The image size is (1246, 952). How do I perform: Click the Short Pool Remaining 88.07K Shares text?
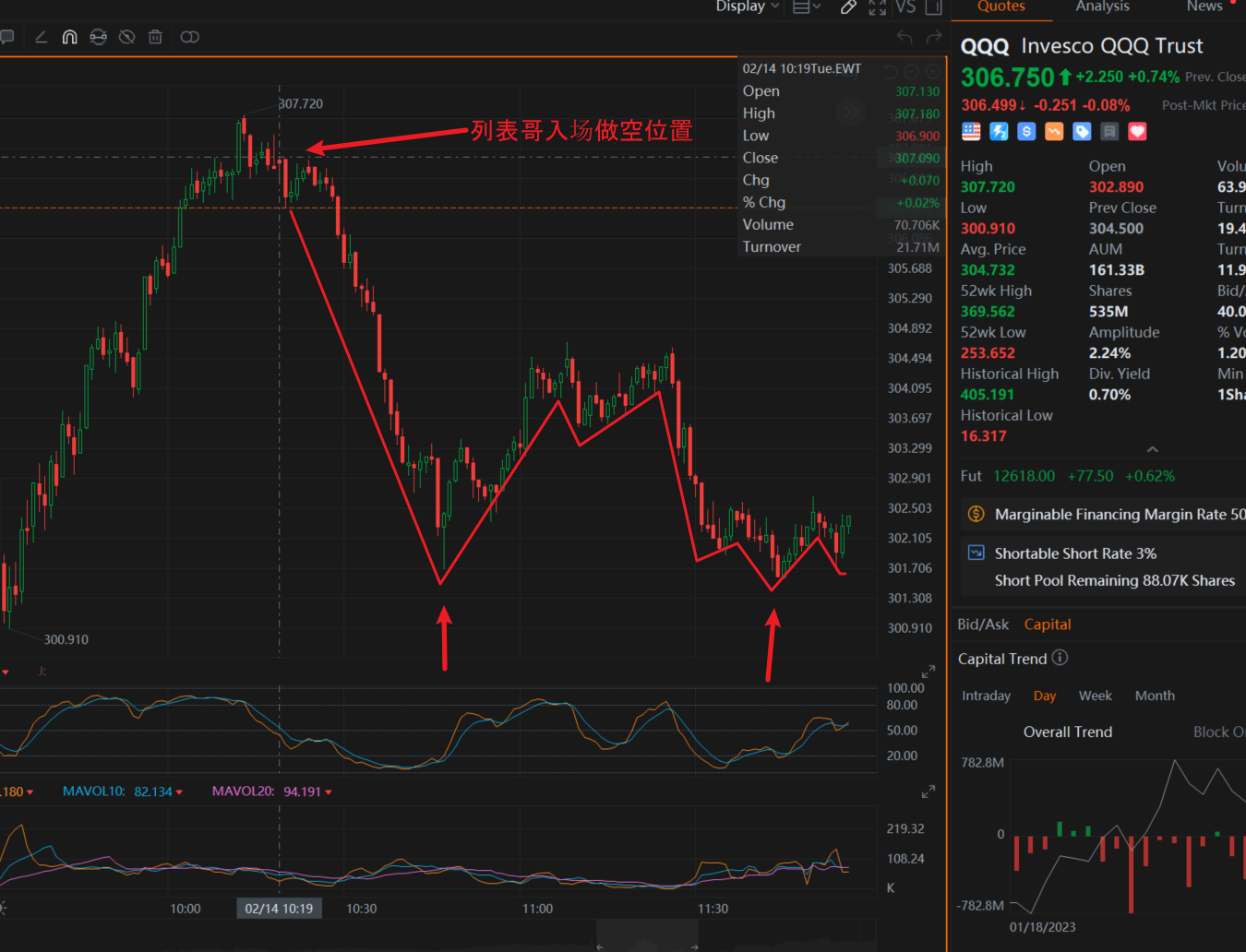point(1115,580)
